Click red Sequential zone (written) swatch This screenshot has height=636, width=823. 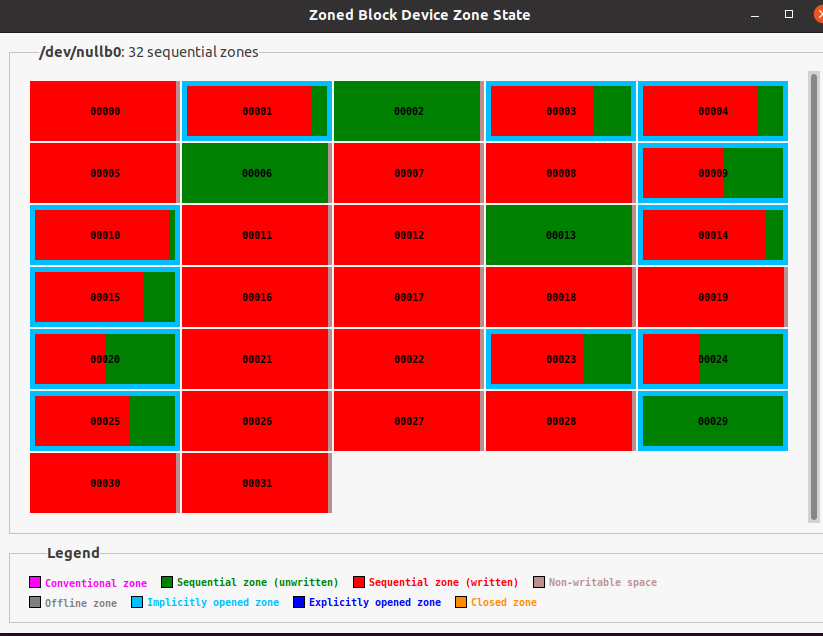(359, 582)
